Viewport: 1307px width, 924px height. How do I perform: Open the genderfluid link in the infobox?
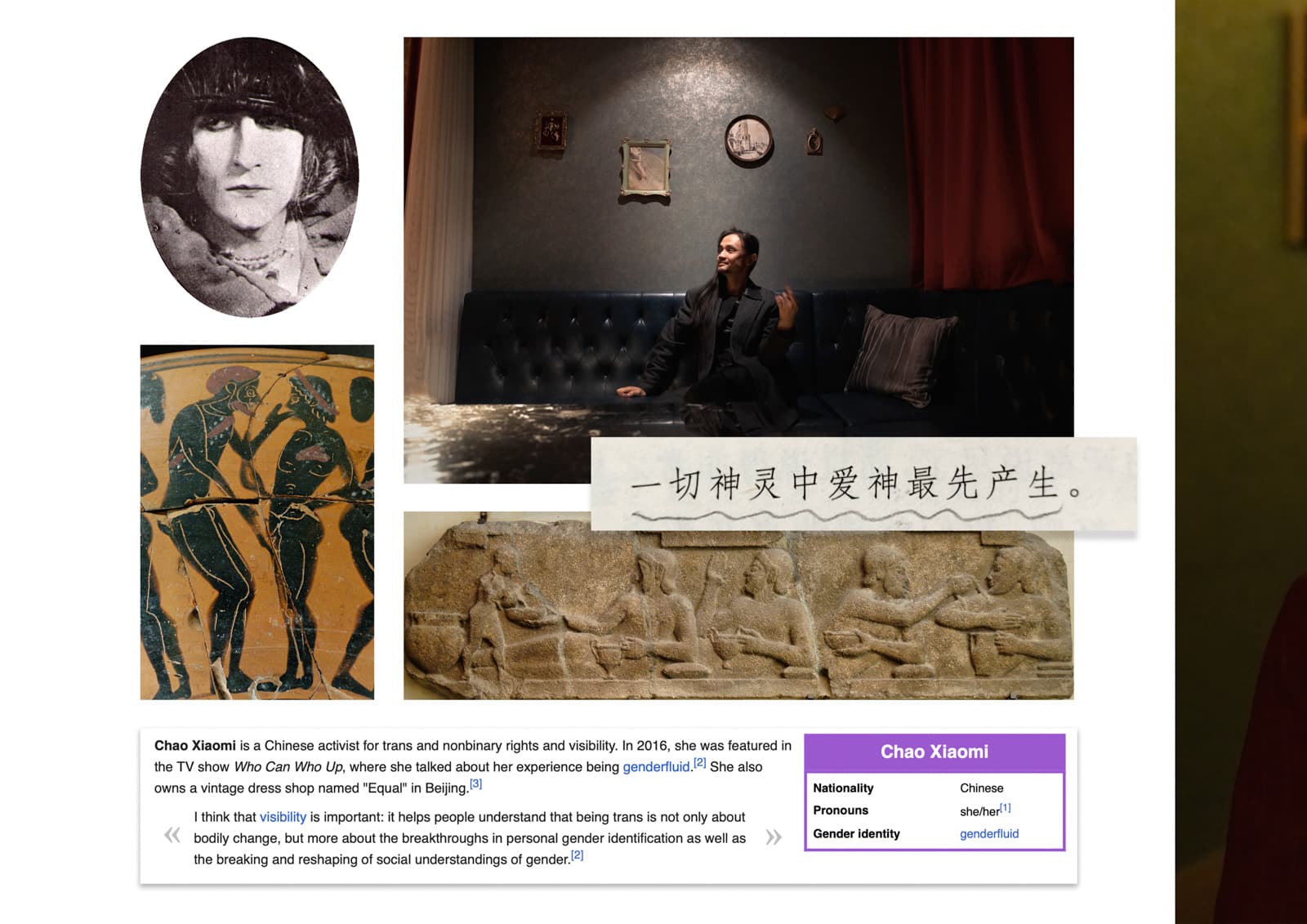989,834
